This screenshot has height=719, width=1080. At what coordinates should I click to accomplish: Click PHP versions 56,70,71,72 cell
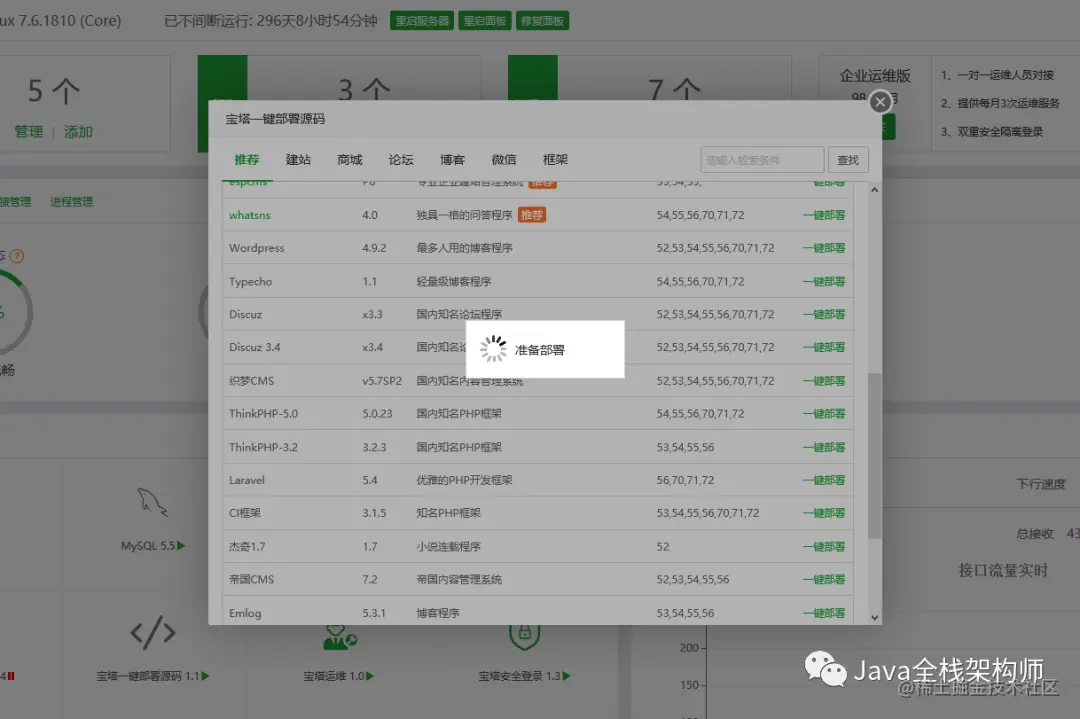tap(685, 480)
